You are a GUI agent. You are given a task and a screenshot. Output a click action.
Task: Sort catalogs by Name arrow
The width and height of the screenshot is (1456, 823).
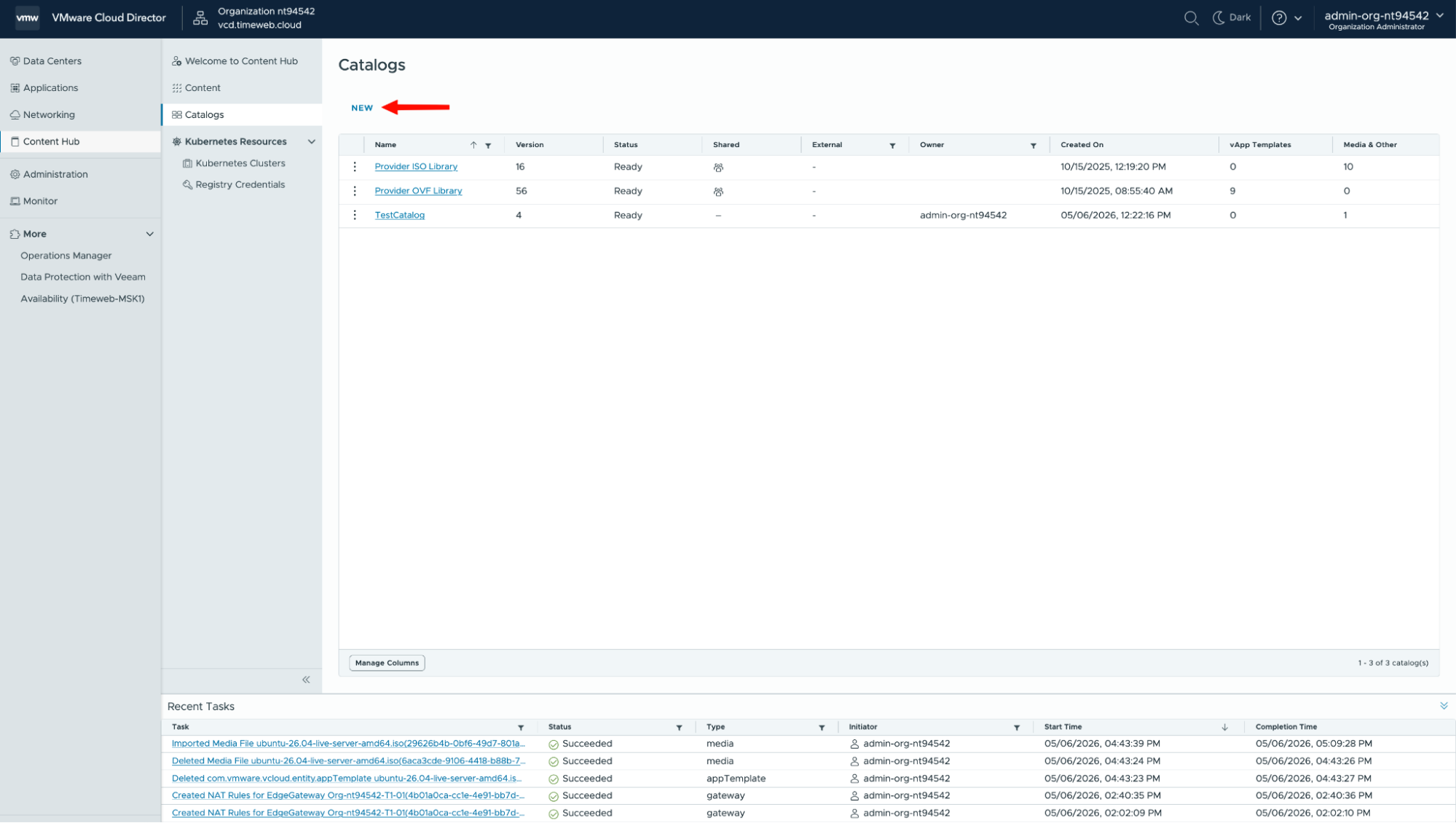pos(473,145)
